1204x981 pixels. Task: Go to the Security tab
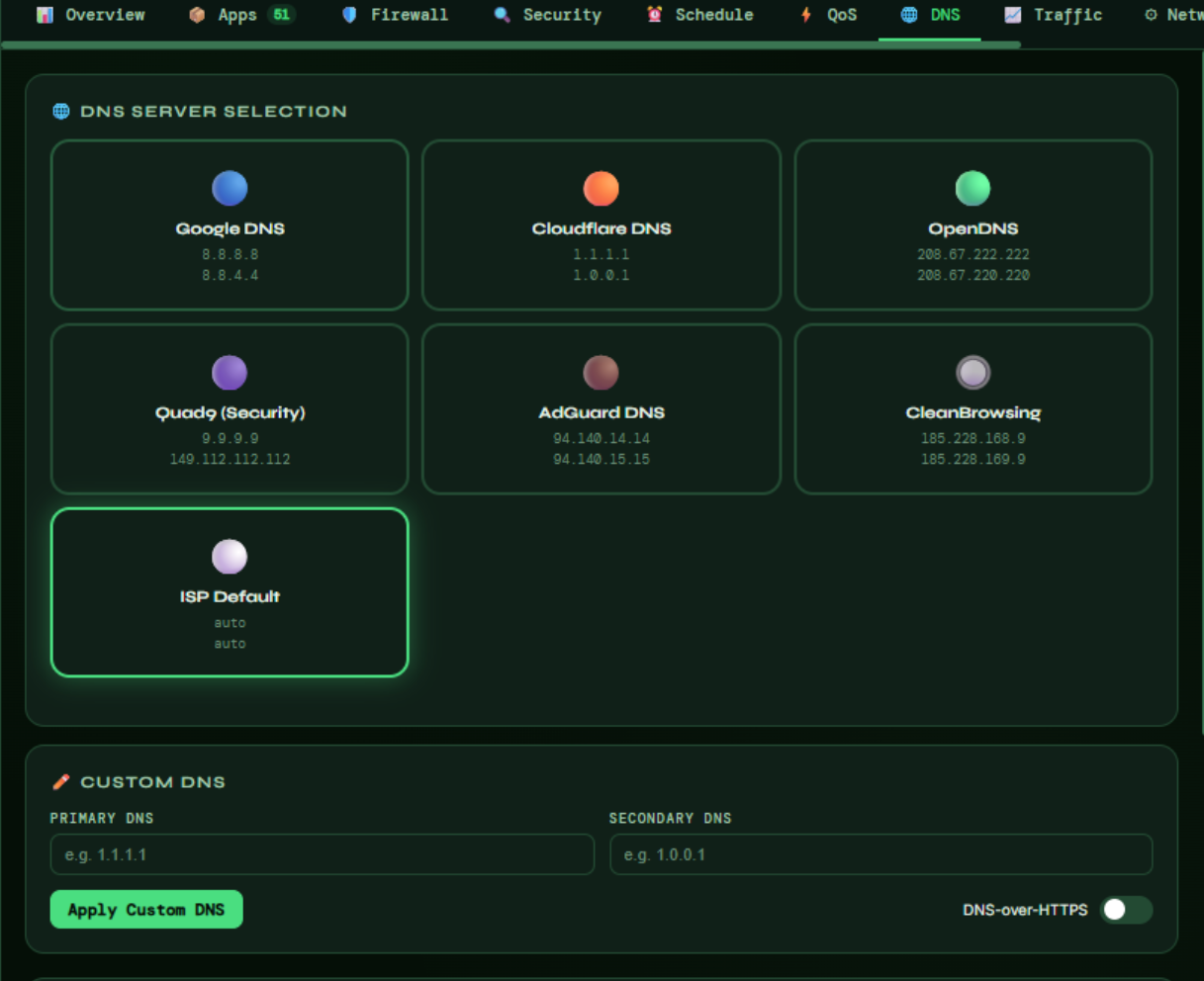(547, 15)
